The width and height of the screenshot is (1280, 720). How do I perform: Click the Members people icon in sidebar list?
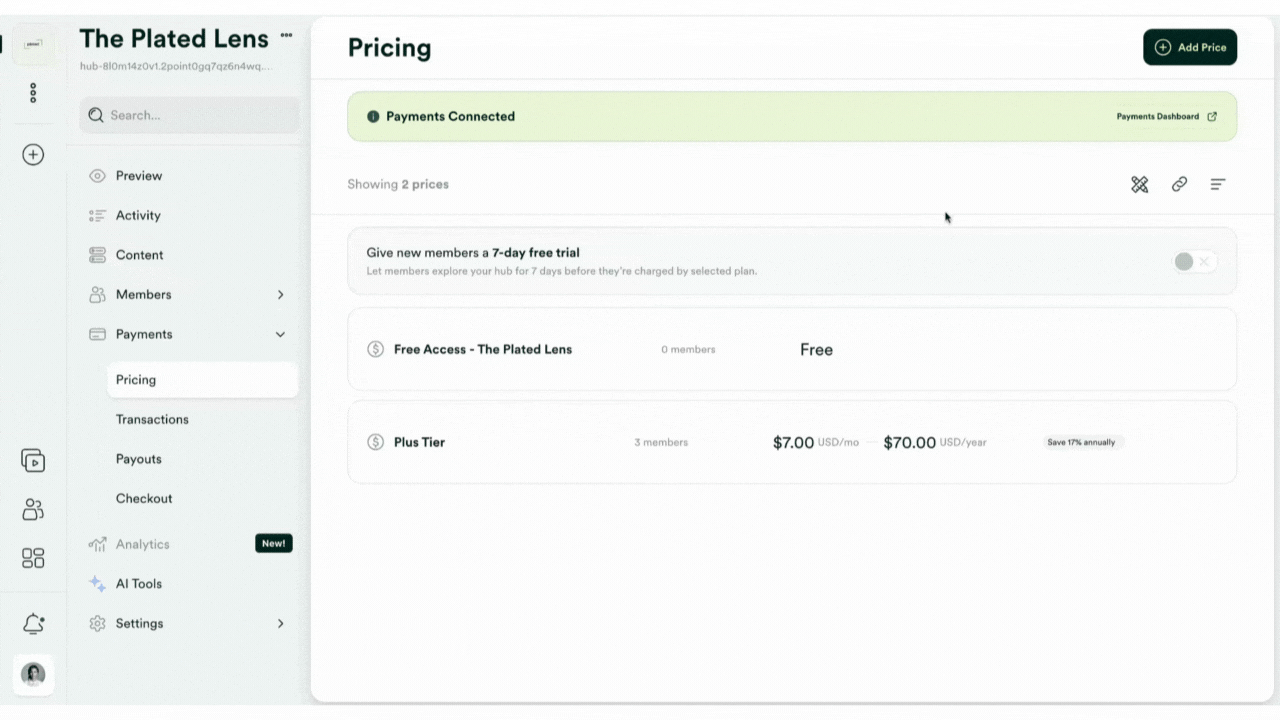[x=97, y=295]
